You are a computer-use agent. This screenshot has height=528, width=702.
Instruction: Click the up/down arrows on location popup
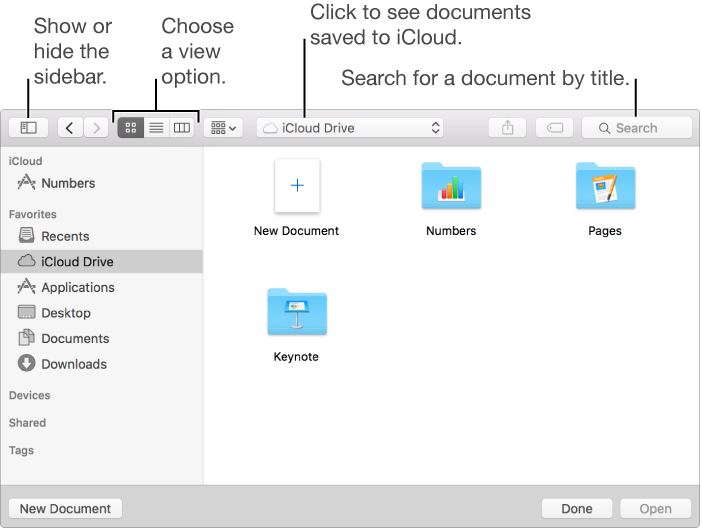point(435,128)
